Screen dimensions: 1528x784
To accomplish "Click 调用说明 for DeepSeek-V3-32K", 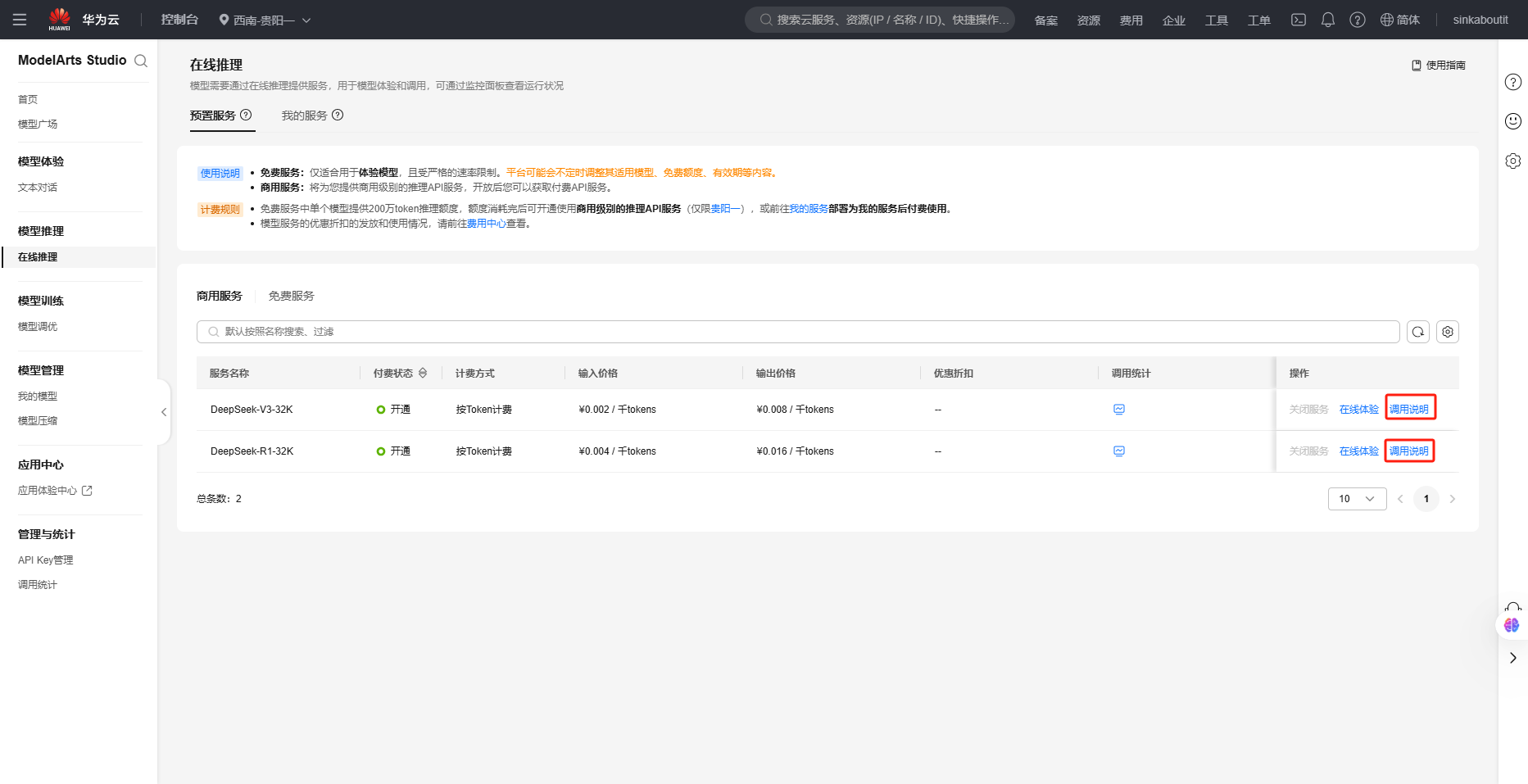I will (1409, 410).
